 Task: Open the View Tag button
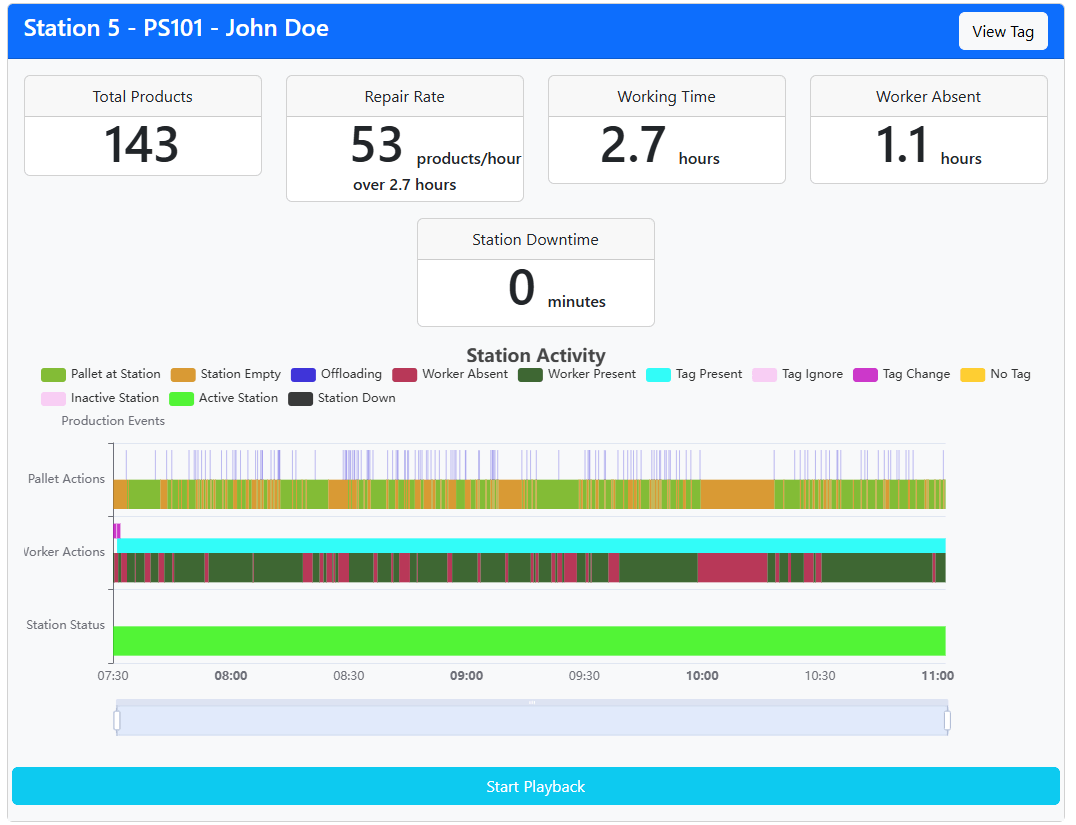pos(1003,32)
